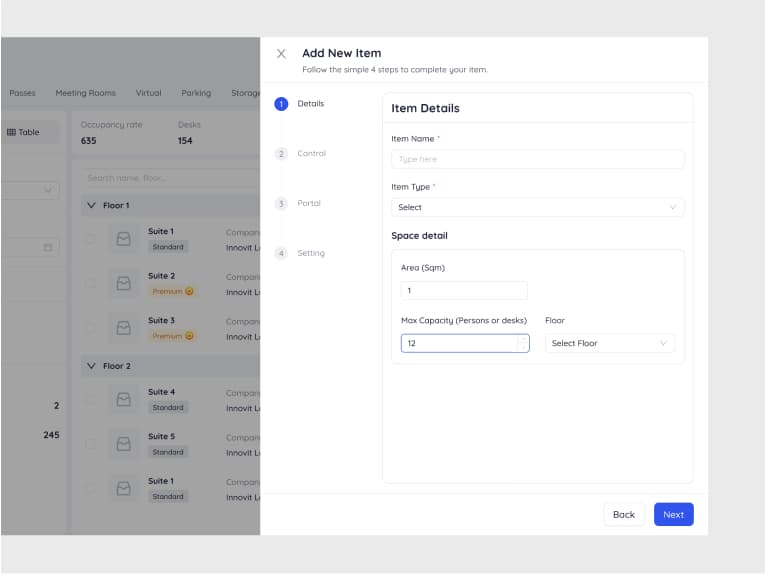Click the Desks value 154
Image resolution: width=765 pixels, height=574 pixels.
185,140
